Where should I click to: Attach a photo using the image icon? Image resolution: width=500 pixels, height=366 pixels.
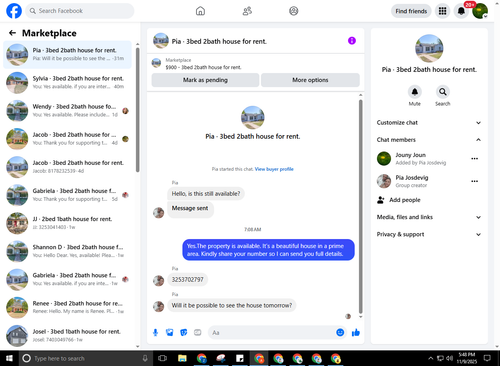[x=170, y=332]
